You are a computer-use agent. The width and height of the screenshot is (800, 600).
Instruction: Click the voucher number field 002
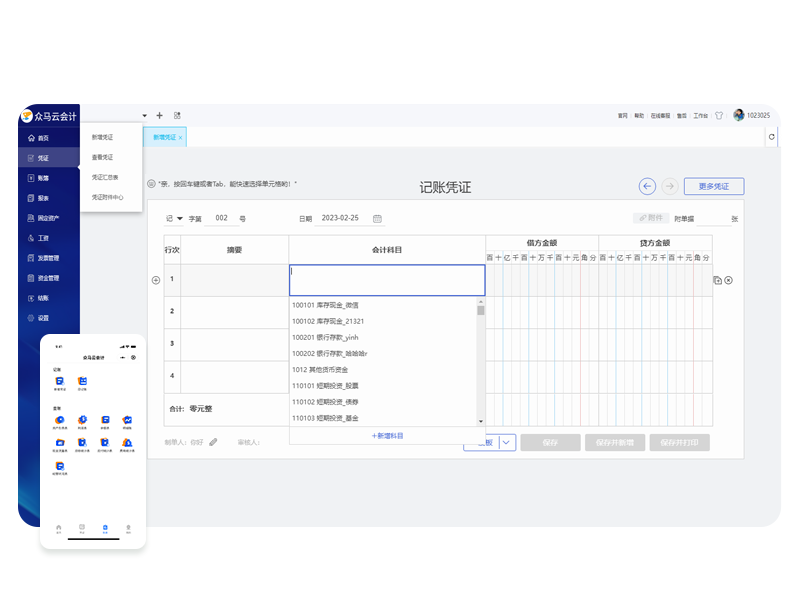221,218
